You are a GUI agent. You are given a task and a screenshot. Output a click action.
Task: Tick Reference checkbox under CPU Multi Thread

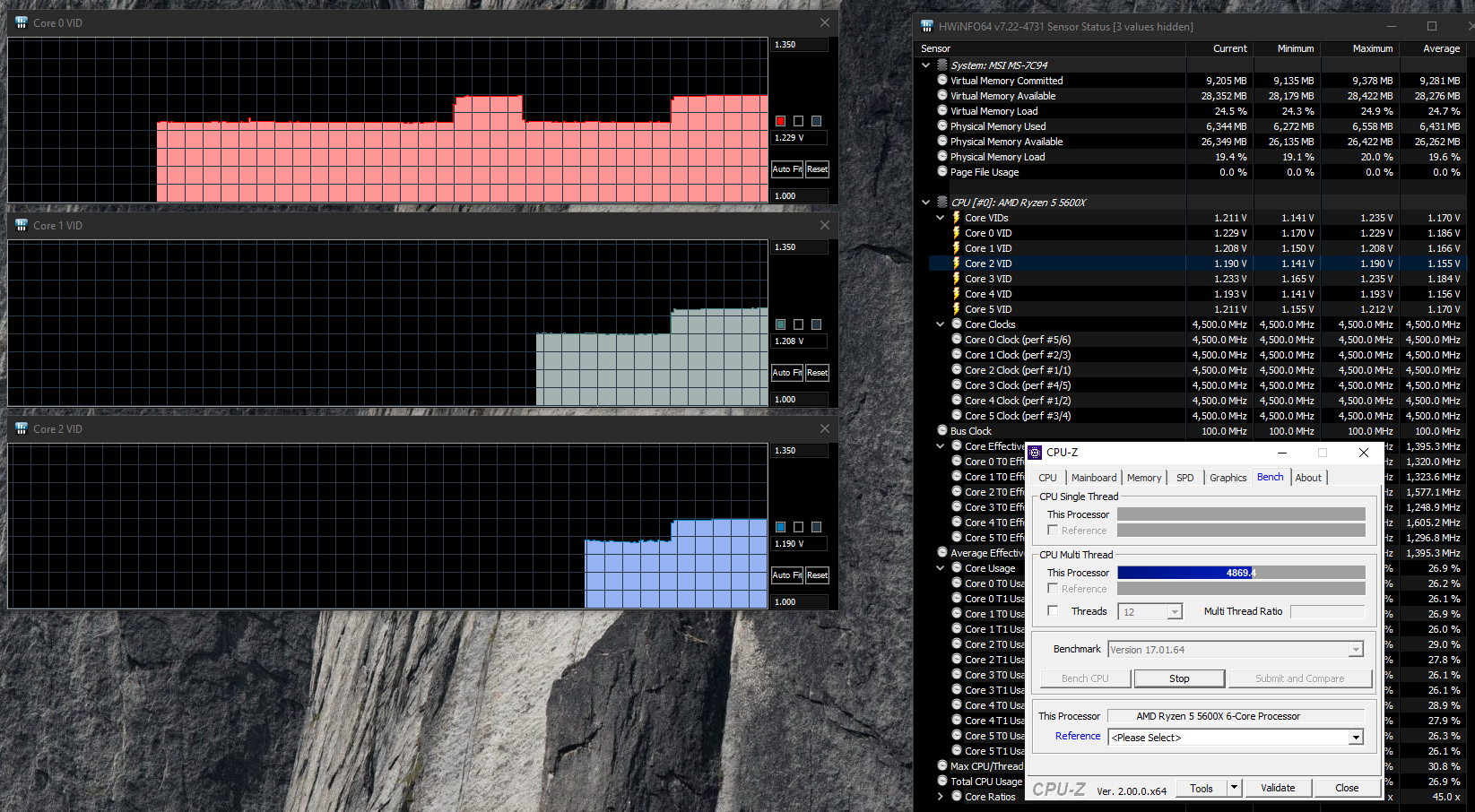pyautogui.click(x=1053, y=588)
